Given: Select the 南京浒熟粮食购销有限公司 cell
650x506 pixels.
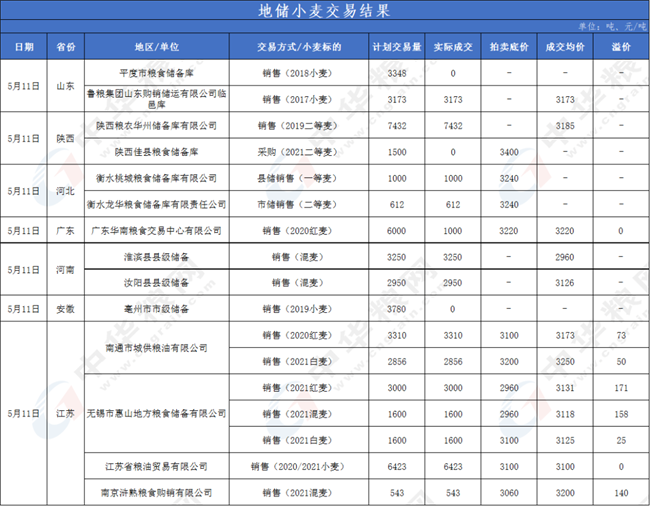Looking at the screenshot, I should point(157,493).
